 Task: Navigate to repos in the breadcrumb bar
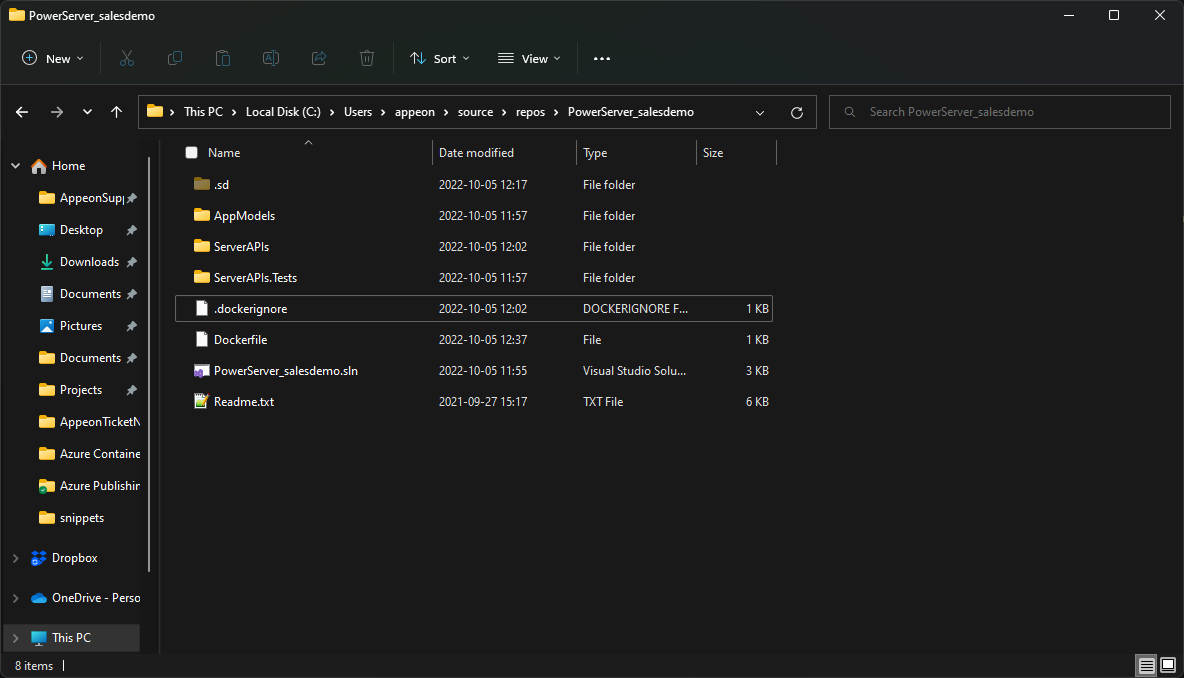point(530,112)
